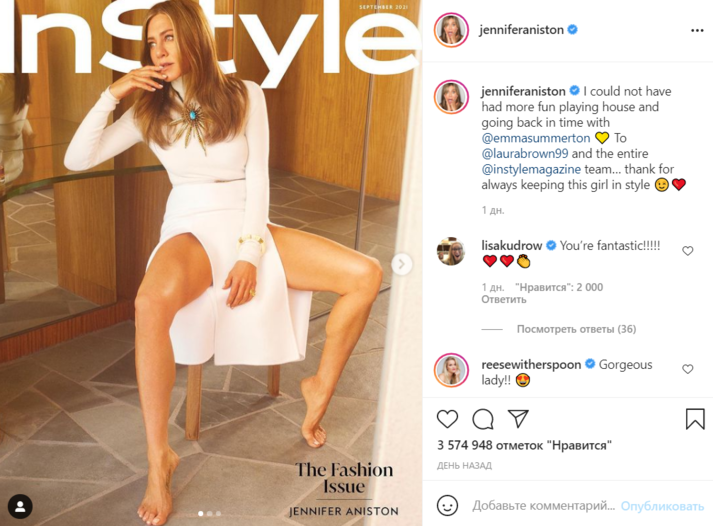Screen dimensions: 713x526
Task: Open the @laurabrown99 profile mention
Action: [x=525, y=154]
